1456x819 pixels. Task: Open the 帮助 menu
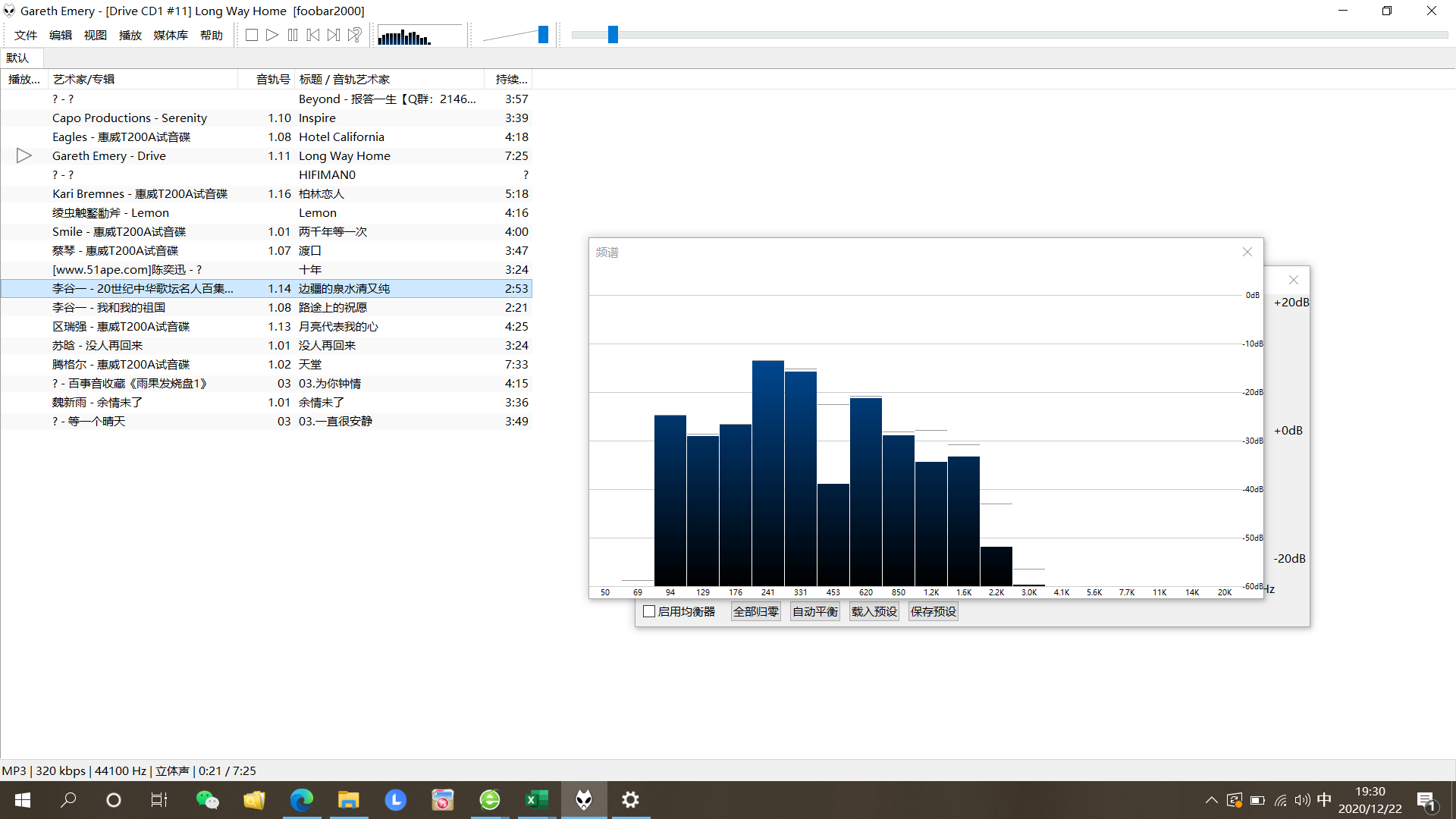pos(212,35)
